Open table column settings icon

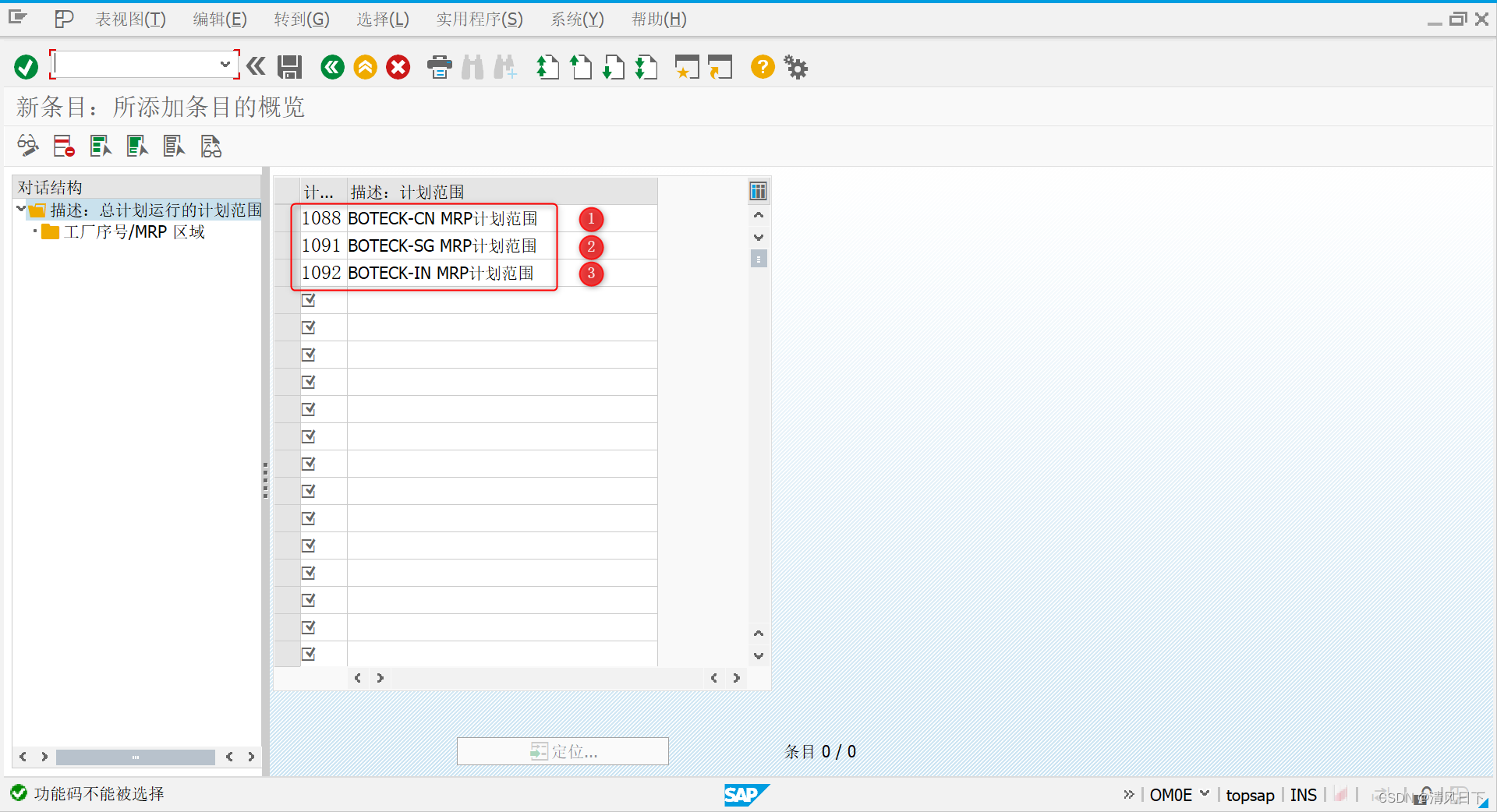758,191
